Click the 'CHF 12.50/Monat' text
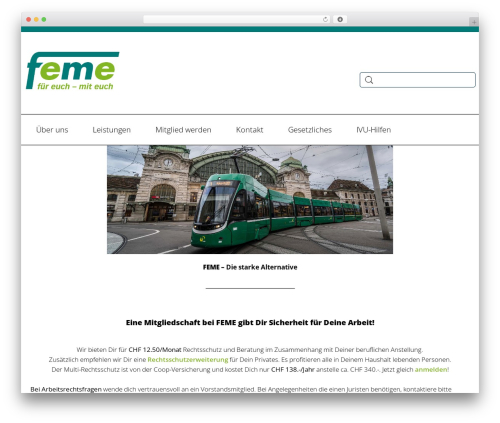This screenshot has height=423, width=500. pyautogui.click(x=155, y=350)
